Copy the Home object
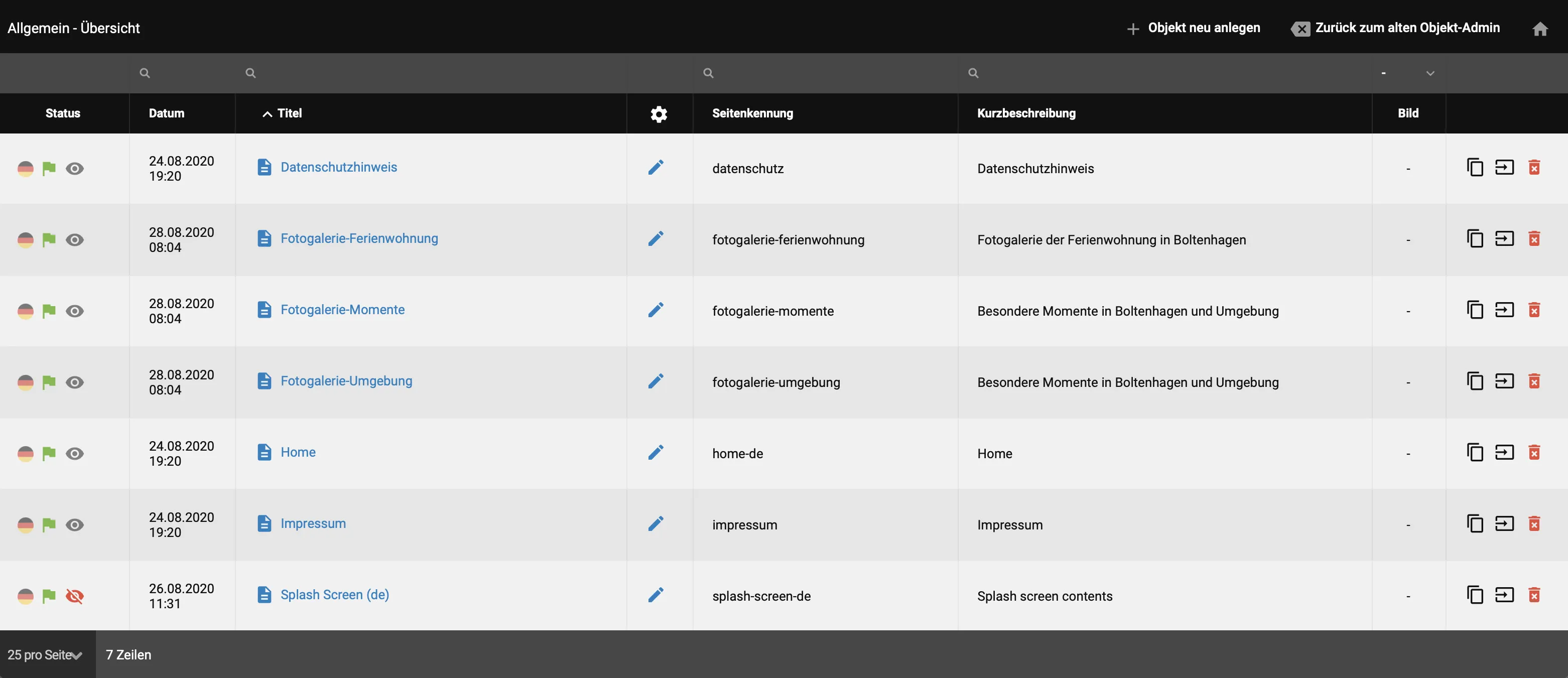1568x678 pixels. coord(1475,452)
